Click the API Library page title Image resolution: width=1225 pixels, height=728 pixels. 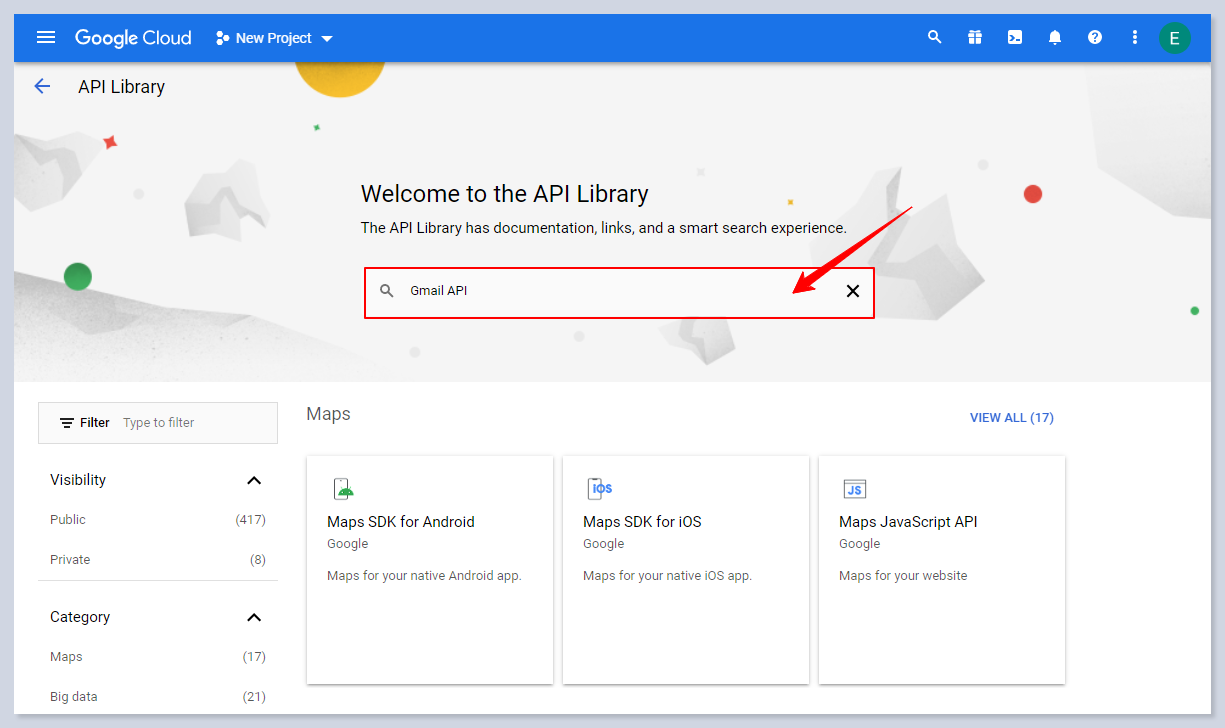(121, 87)
